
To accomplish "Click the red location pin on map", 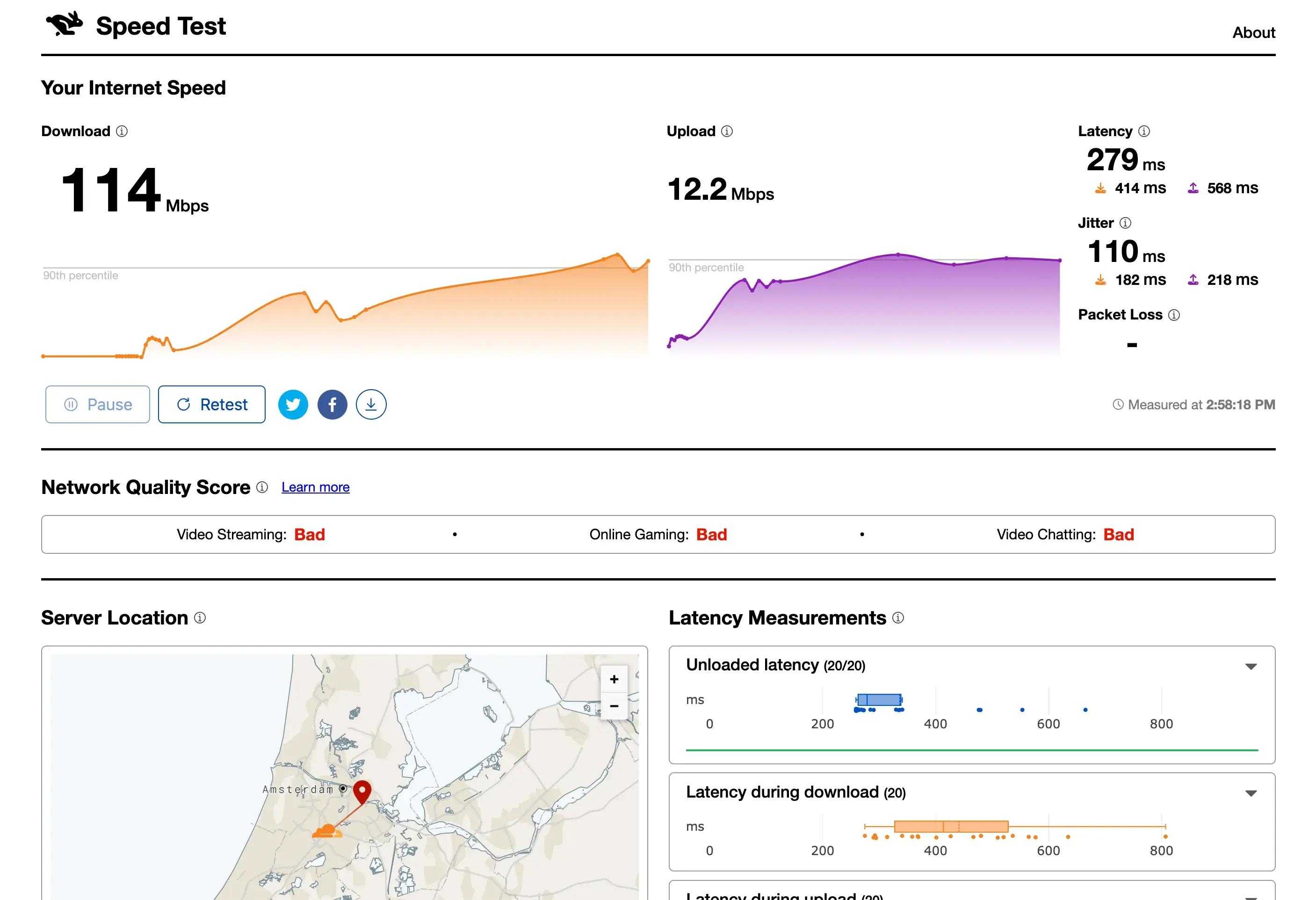I will [362, 791].
